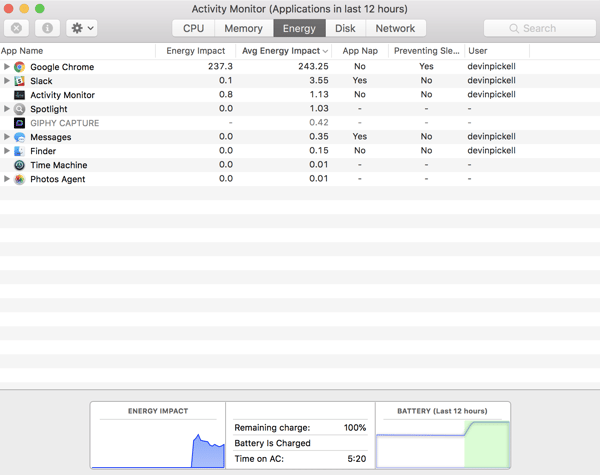Click the Time Machine clock icon

[20, 165]
